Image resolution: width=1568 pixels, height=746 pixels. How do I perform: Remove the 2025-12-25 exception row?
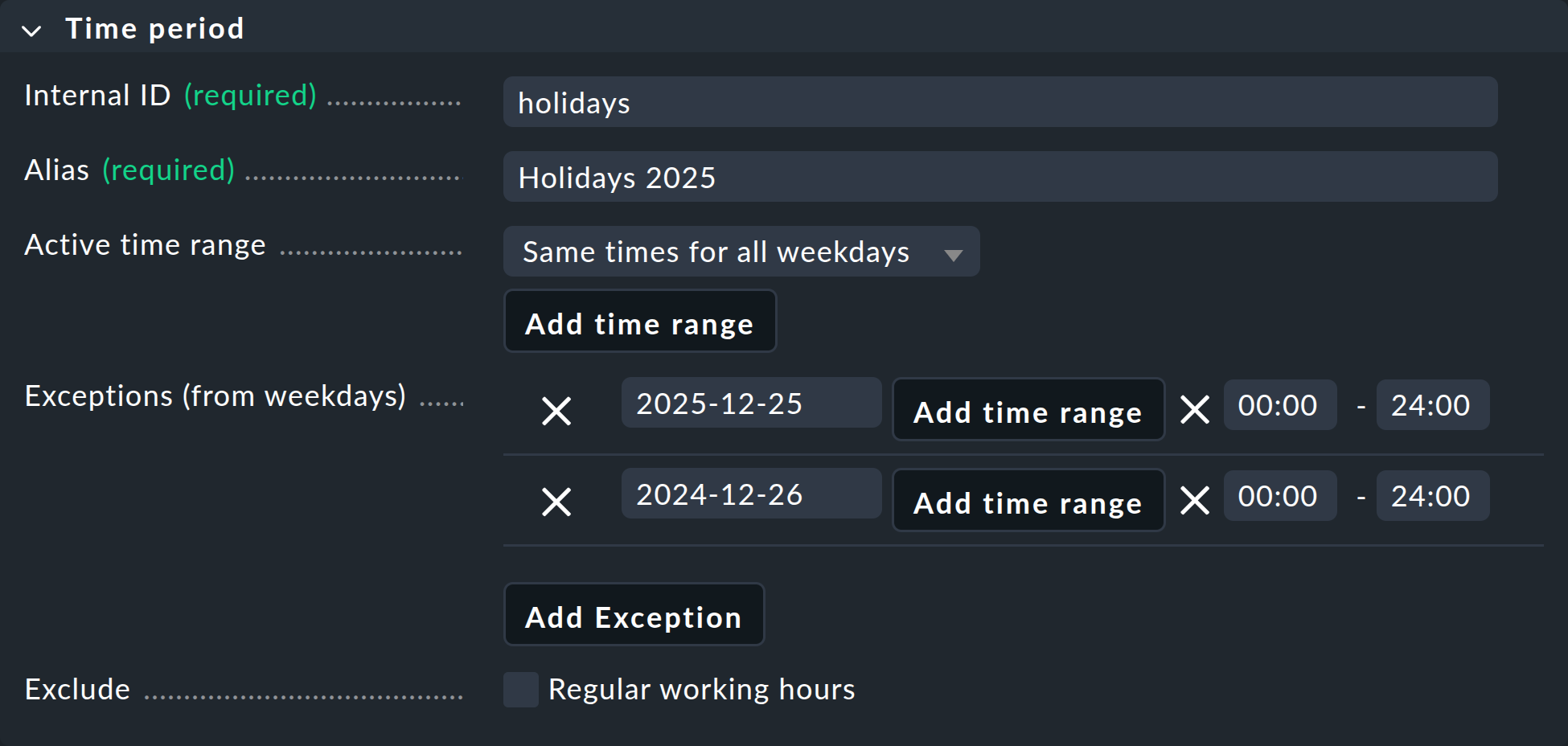pos(556,411)
